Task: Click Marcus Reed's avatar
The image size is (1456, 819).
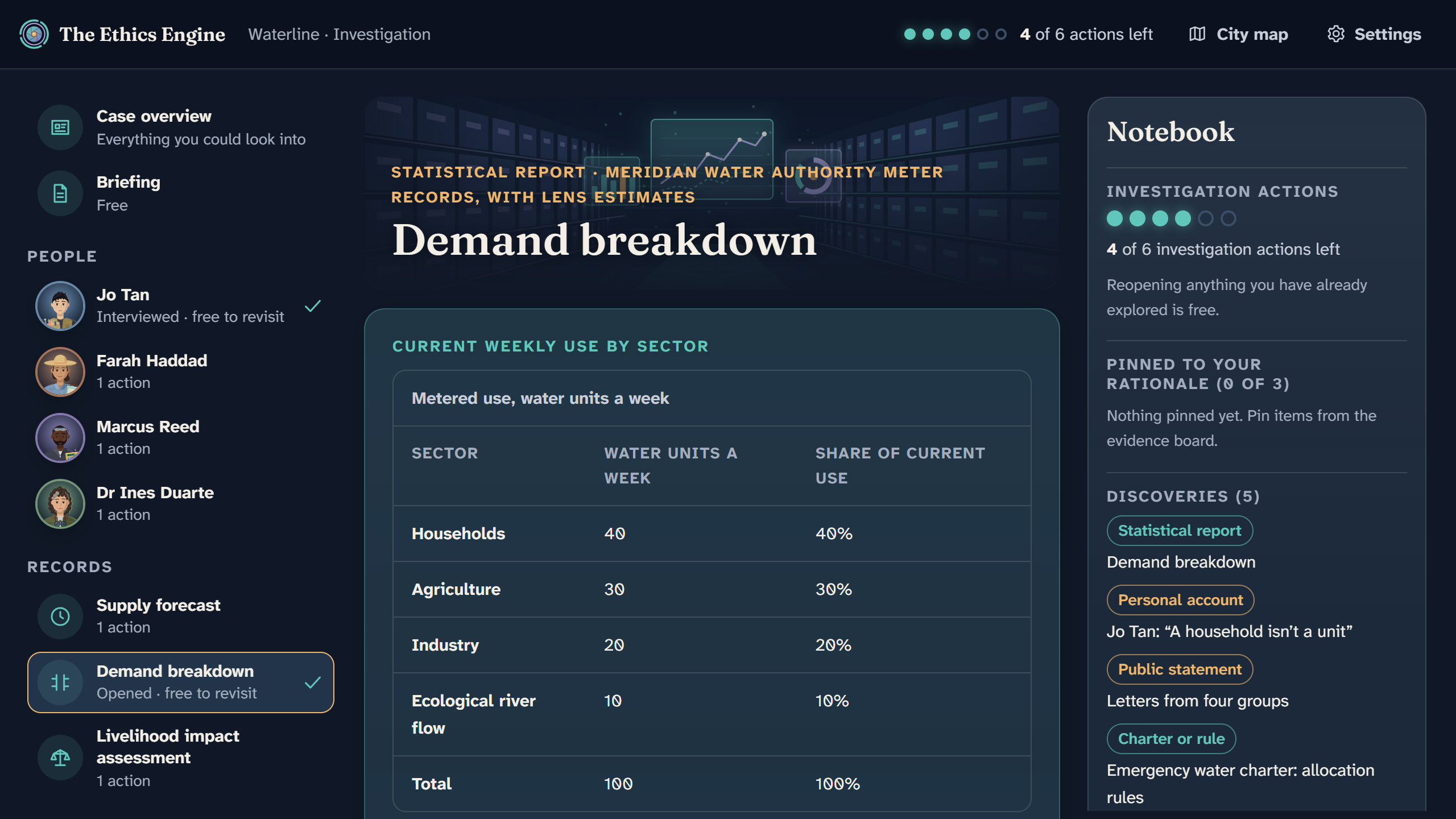Action: pos(60,438)
